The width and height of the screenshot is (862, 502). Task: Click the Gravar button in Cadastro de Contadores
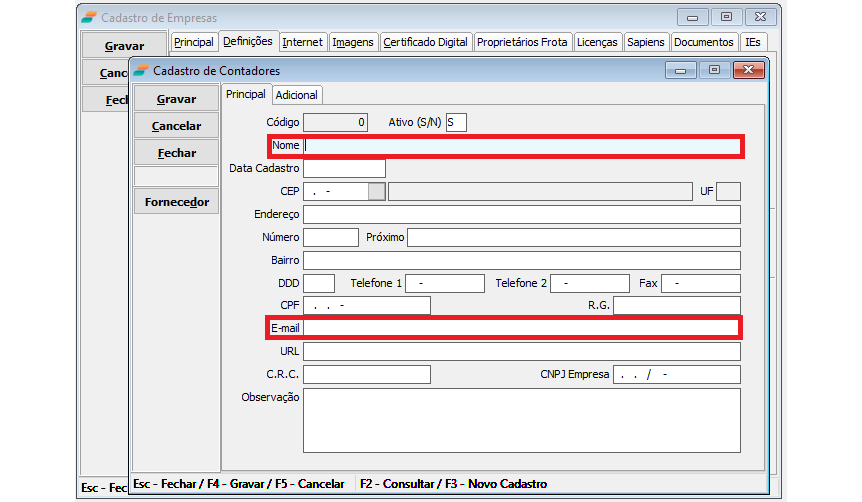176,99
